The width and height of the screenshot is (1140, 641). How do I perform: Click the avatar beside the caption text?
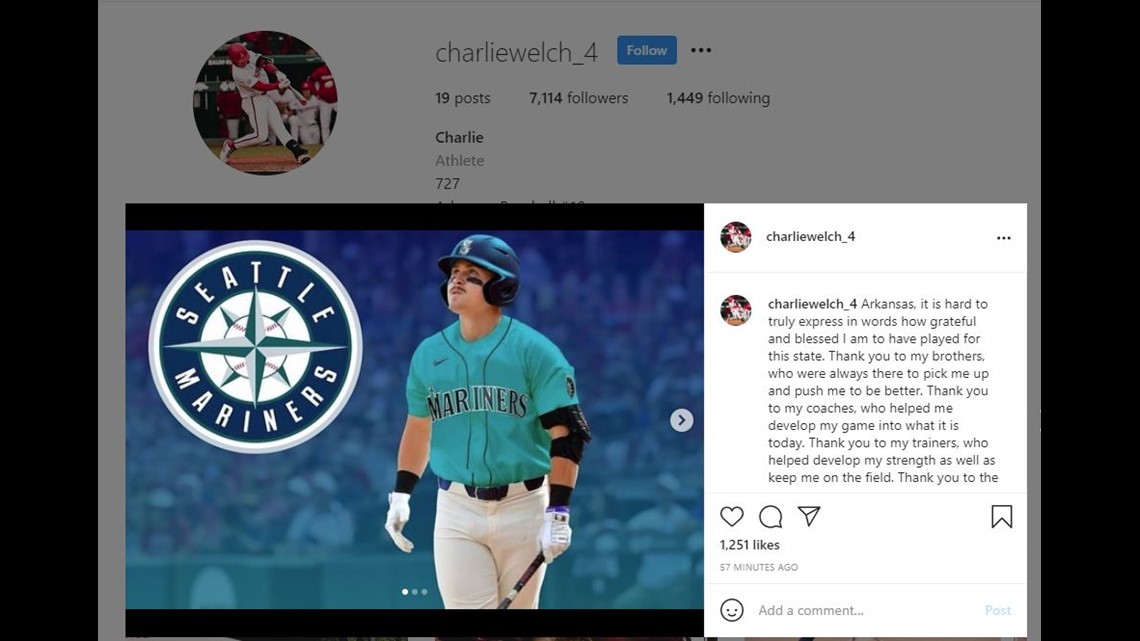[x=735, y=310]
